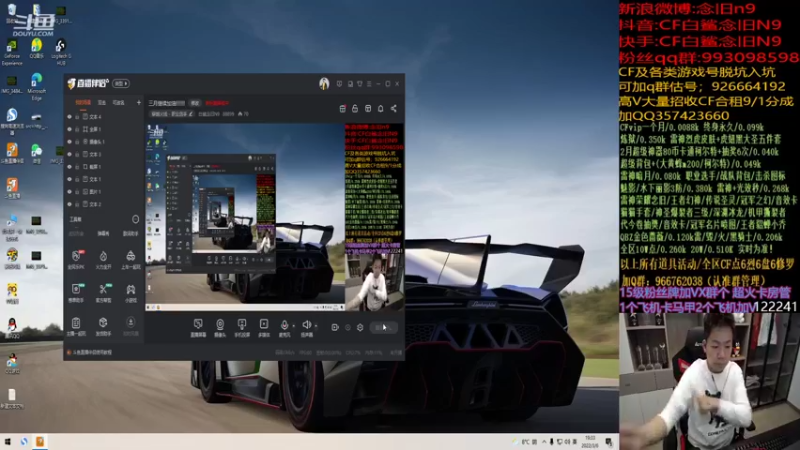The height and width of the screenshot is (450, 800).
Task: Expand speaker options arrow
Action: coord(316,326)
